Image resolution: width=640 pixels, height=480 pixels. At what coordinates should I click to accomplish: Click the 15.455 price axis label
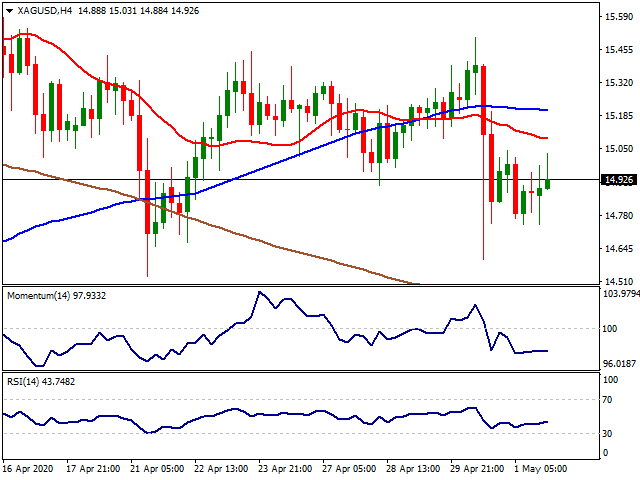[619, 50]
